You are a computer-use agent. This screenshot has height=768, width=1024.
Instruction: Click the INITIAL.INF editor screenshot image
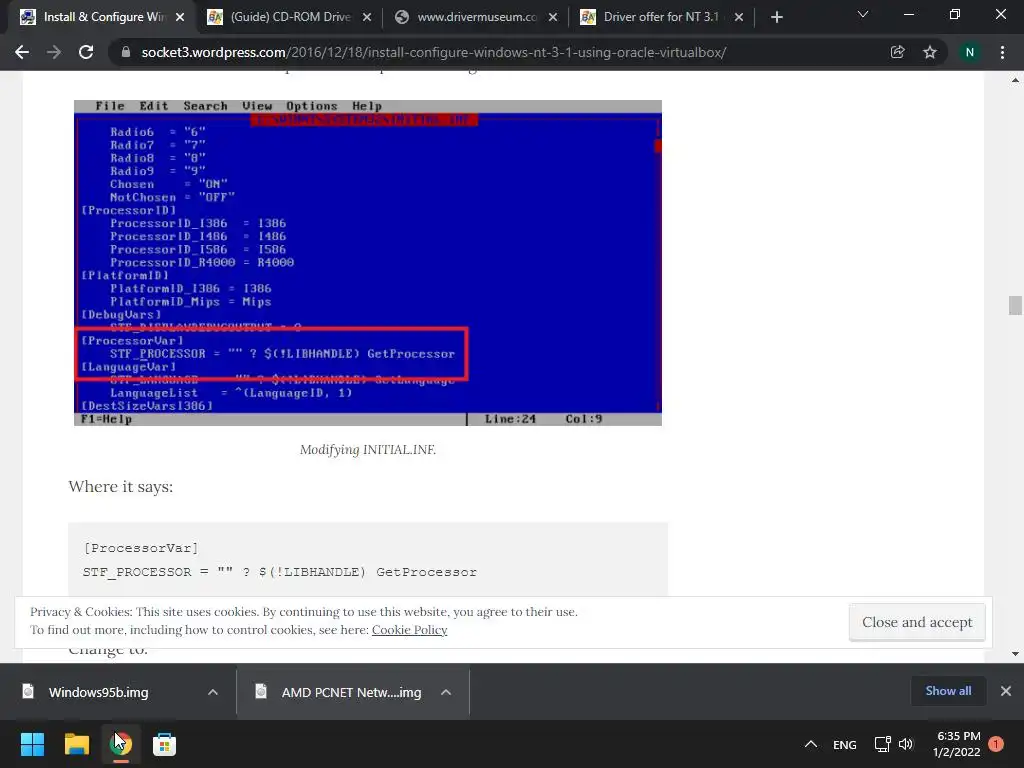tap(368, 263)
